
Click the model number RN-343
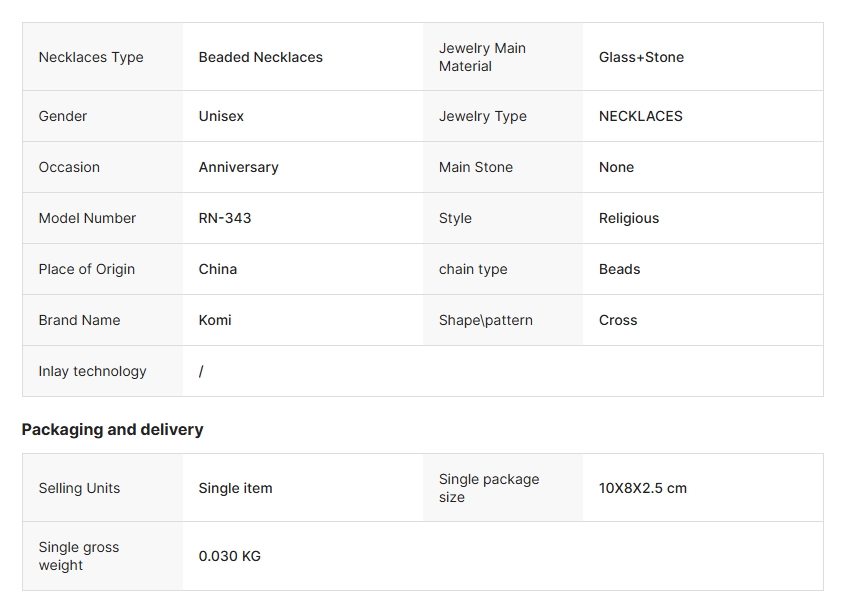point(225,218)
